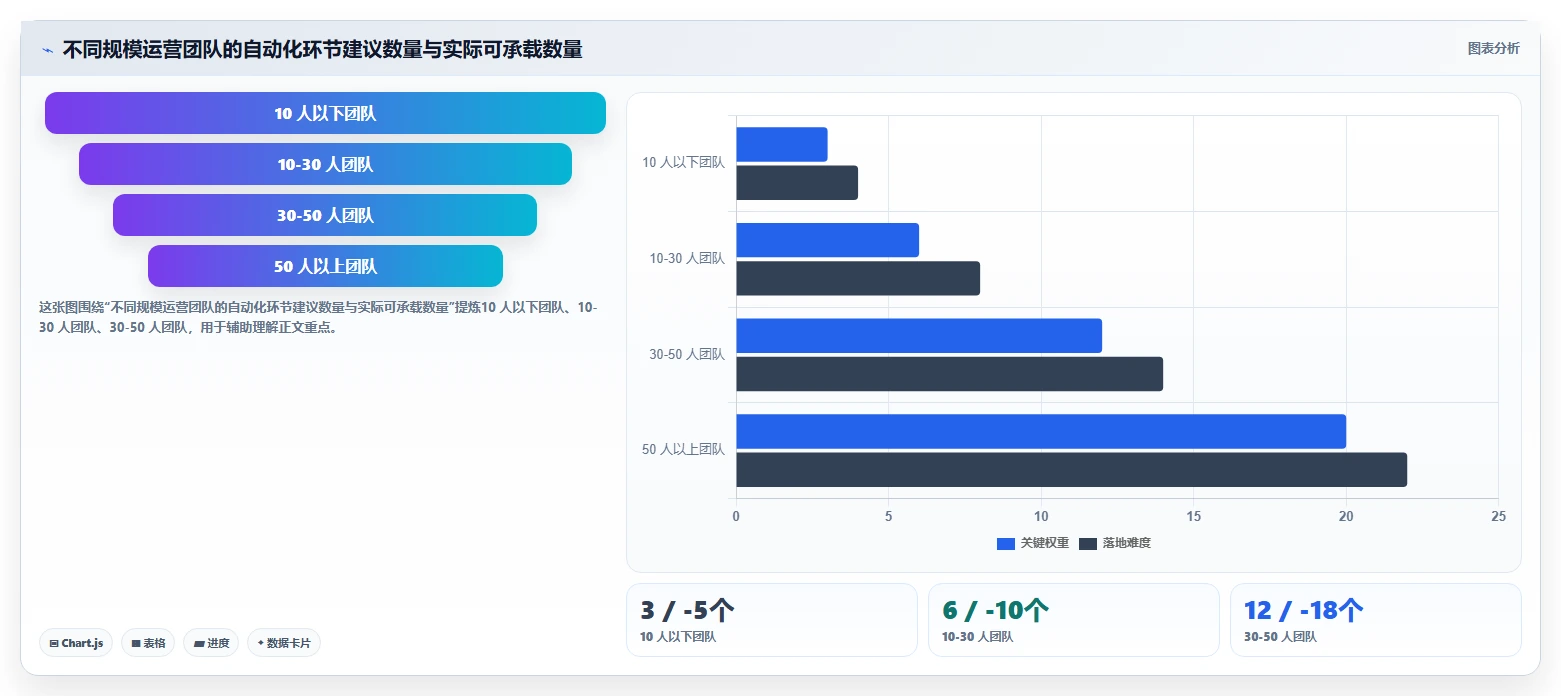Screen dimensions: 1561x696
Task: Click the 进度 tag chip
Action: click(x=211, y=643)
